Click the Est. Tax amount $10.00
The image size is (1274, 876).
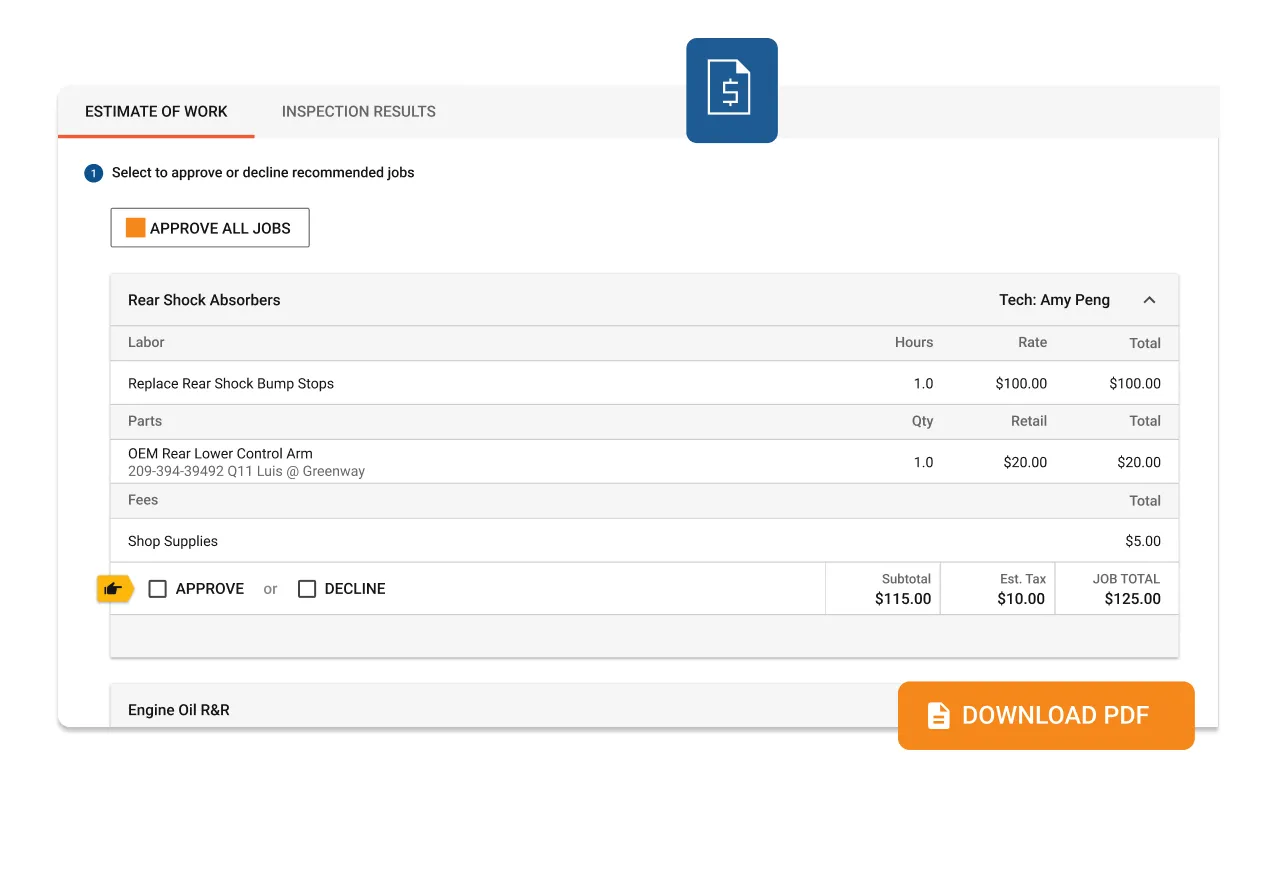(x=1021, y=599)
